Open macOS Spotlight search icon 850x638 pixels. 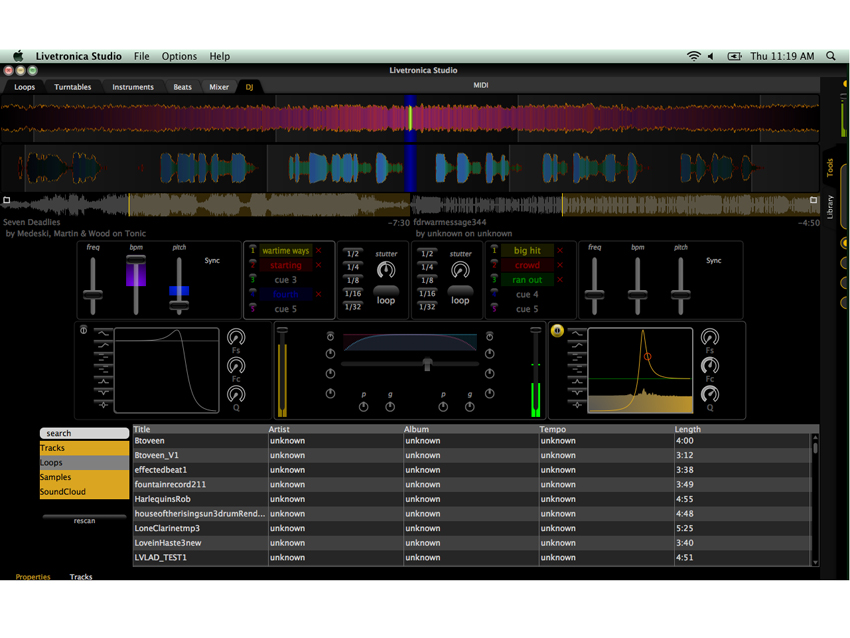[830, 56]
